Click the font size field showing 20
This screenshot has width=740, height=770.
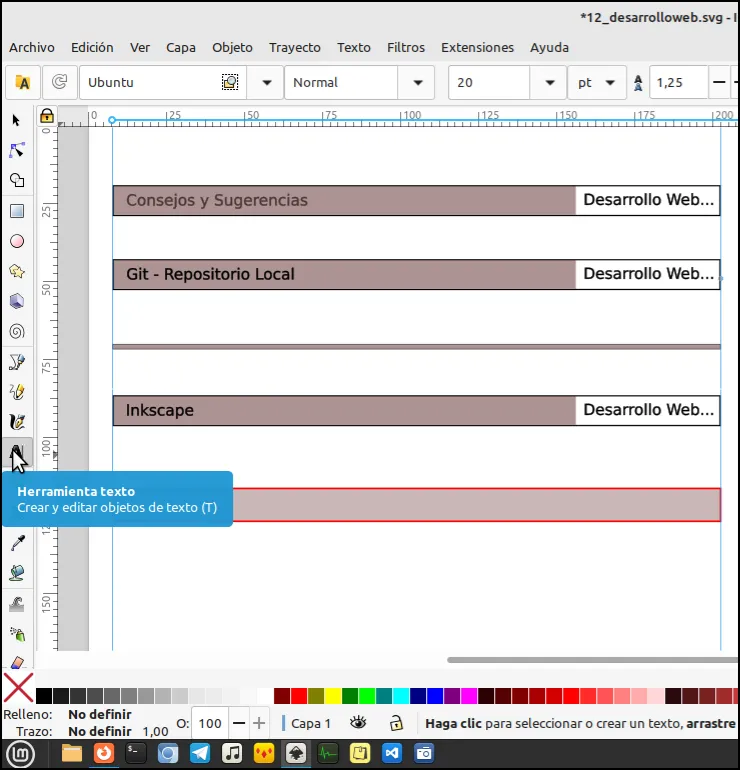(x=489, y=82)
